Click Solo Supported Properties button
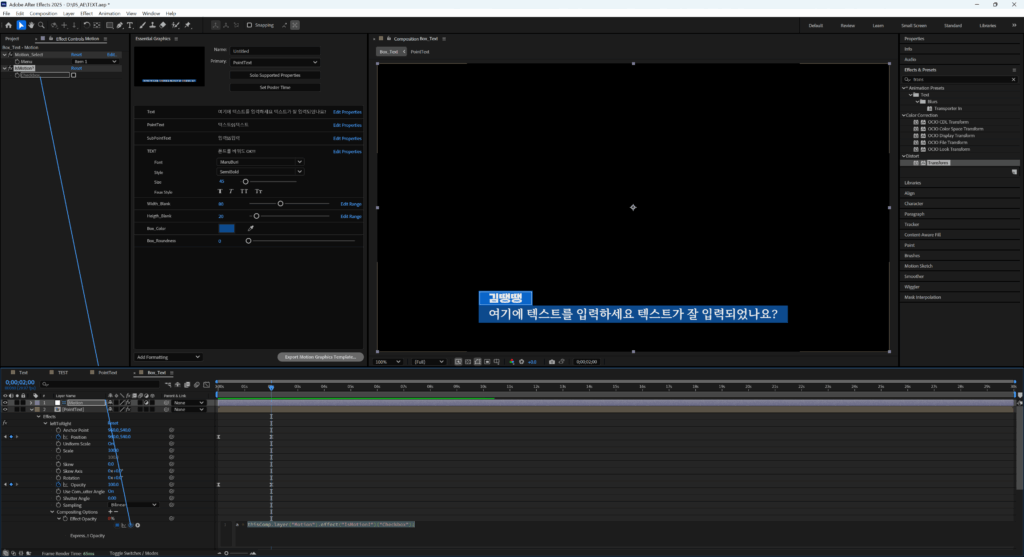The image size is (1024, 557). (x=275, y=75)
